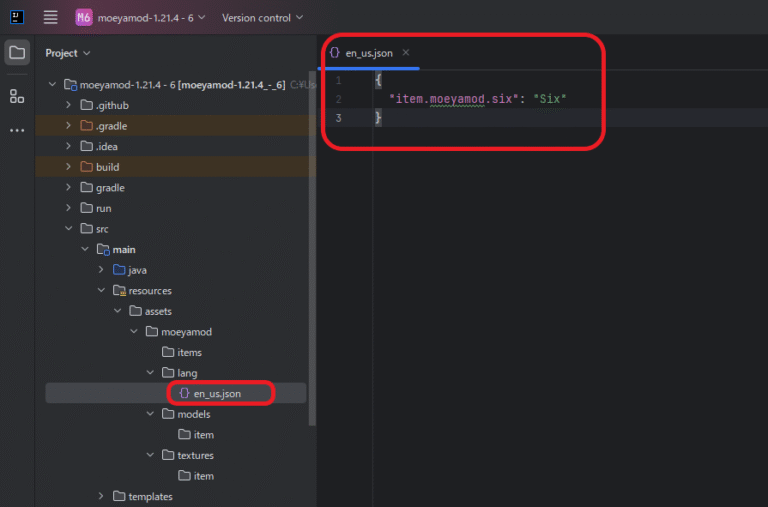
Task: Expand the .idea folder
Action: pyautogui.click(x=69, y=146)
